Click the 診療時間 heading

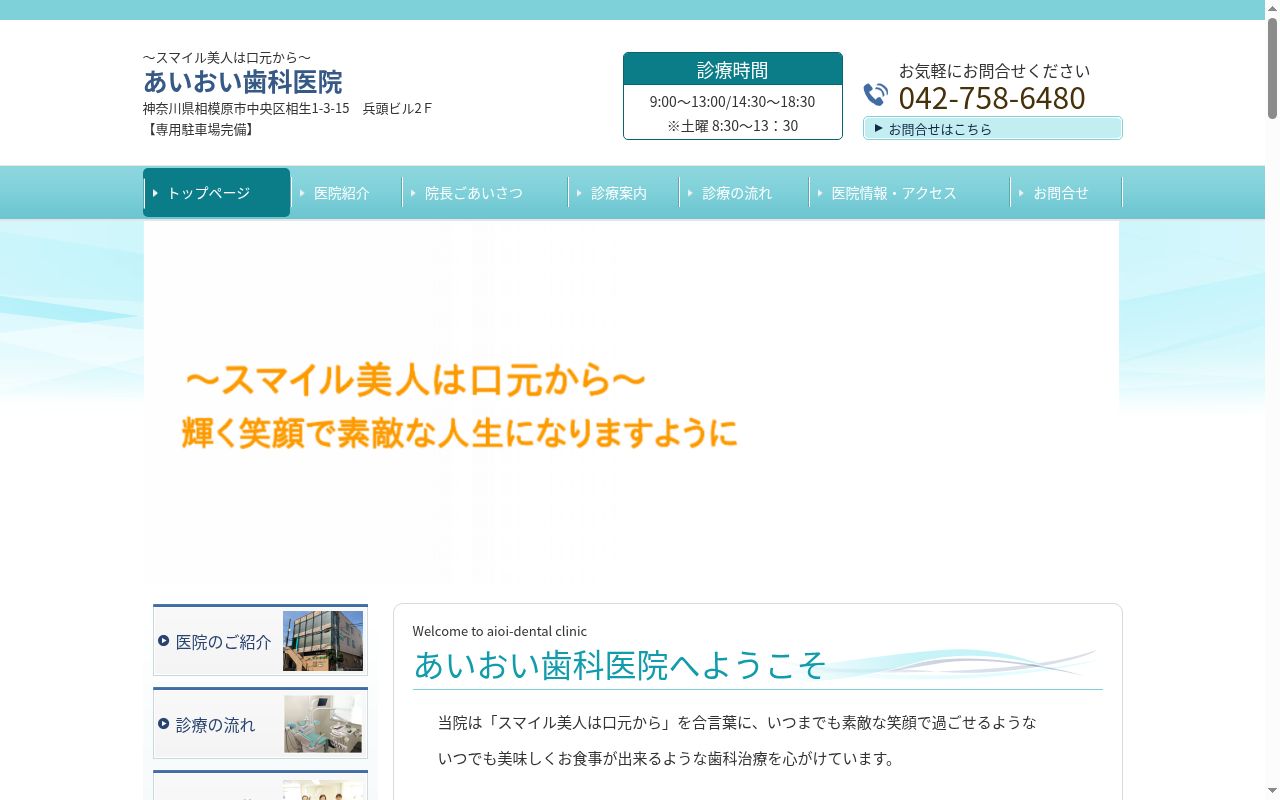click(733, 69)
